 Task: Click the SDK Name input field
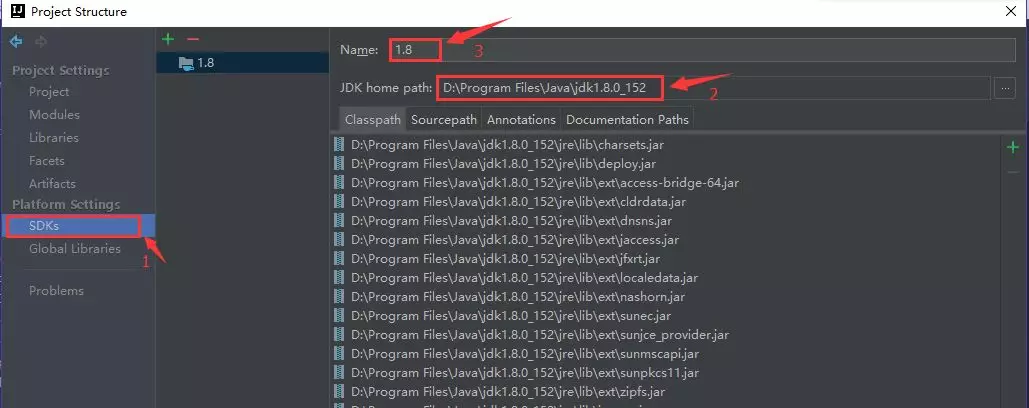[x=702, y=50]
